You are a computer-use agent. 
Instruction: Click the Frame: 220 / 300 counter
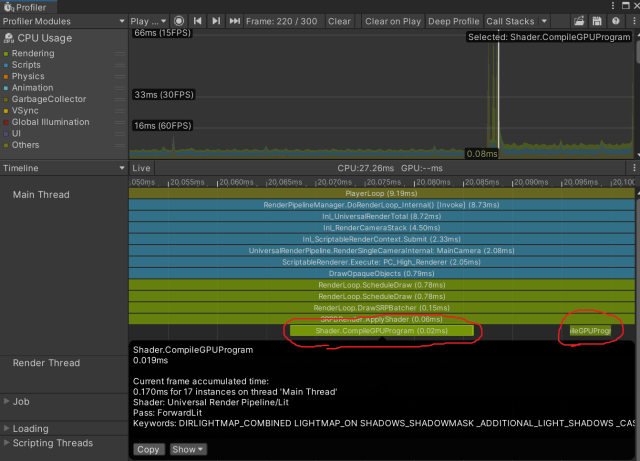click(282, 21)
